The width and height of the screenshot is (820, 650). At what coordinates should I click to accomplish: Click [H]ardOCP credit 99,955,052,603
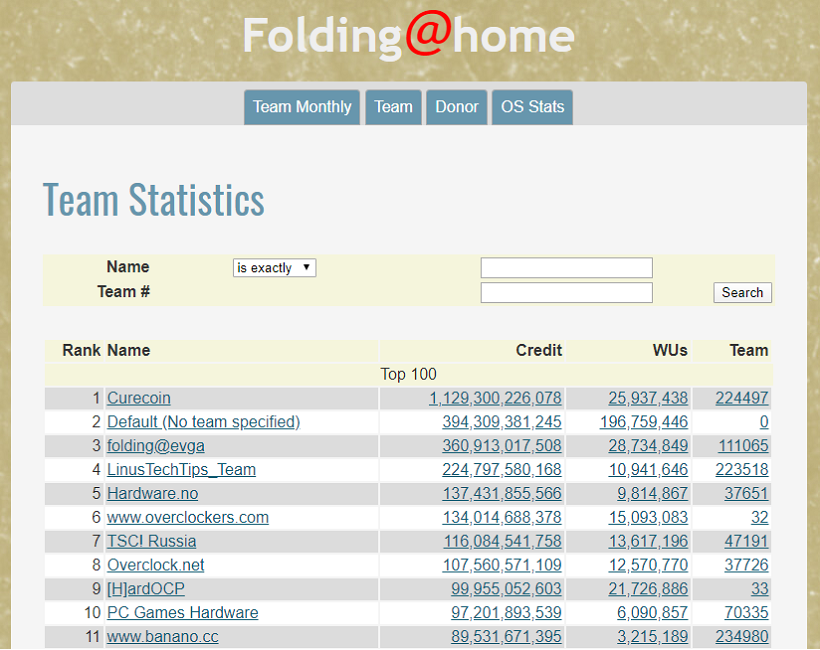click(x=506, y=589)
